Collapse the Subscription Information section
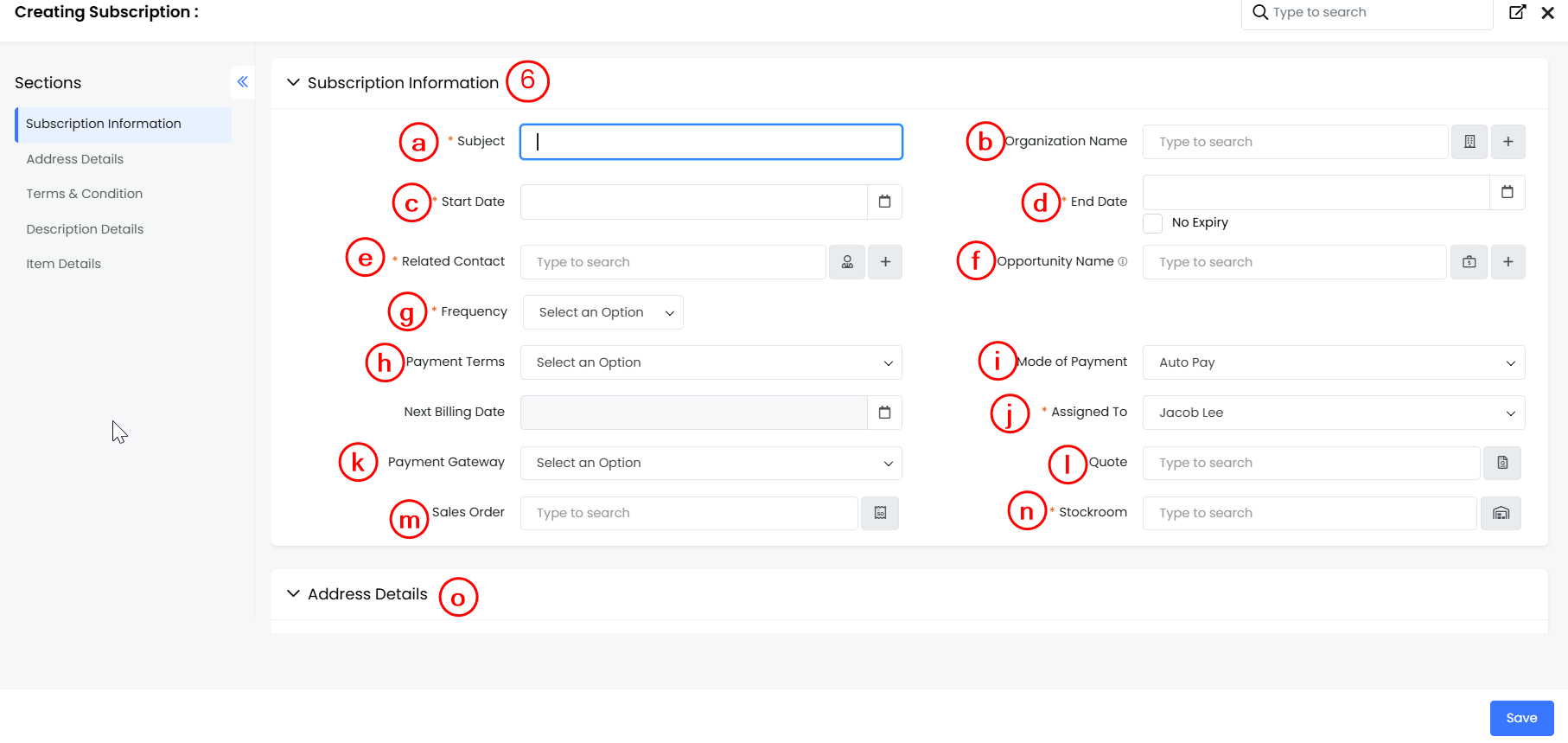 pyautogui.click(x=294, y=82)
